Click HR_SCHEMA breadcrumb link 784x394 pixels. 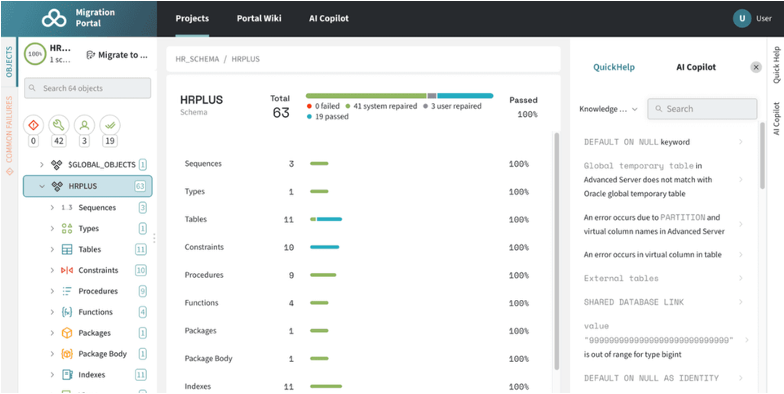[197, 59]
